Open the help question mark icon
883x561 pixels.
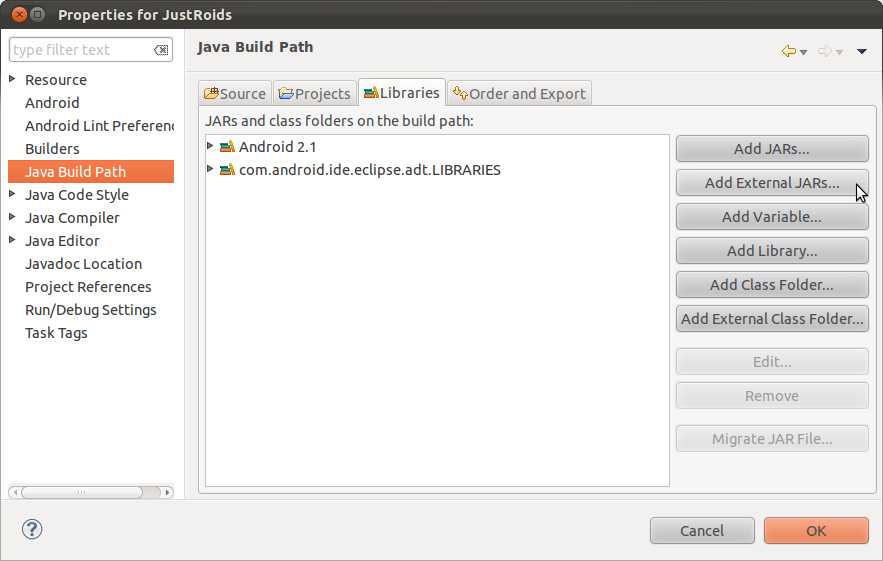pos(32,529)
